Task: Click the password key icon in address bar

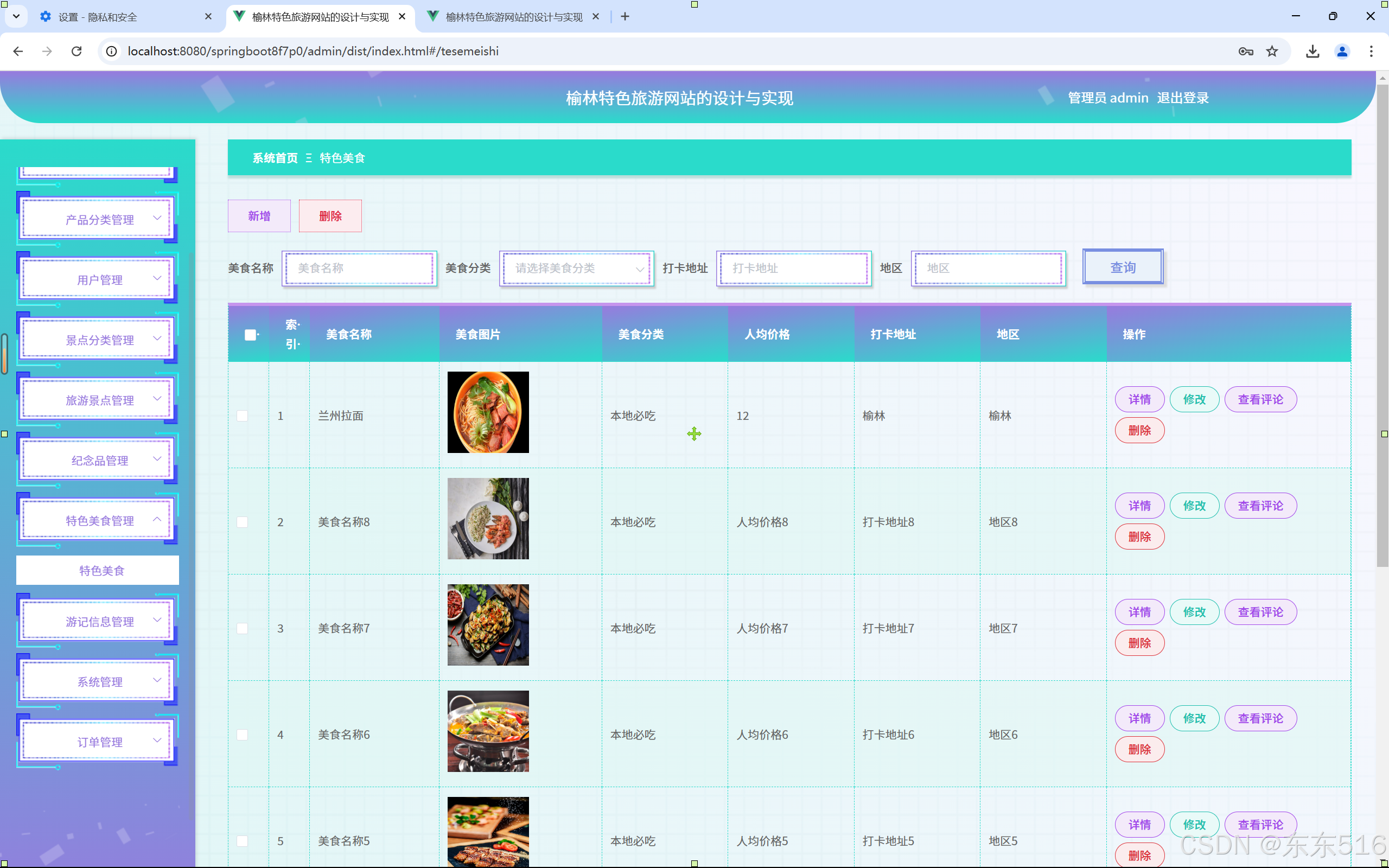Action: coord(1246,51)
